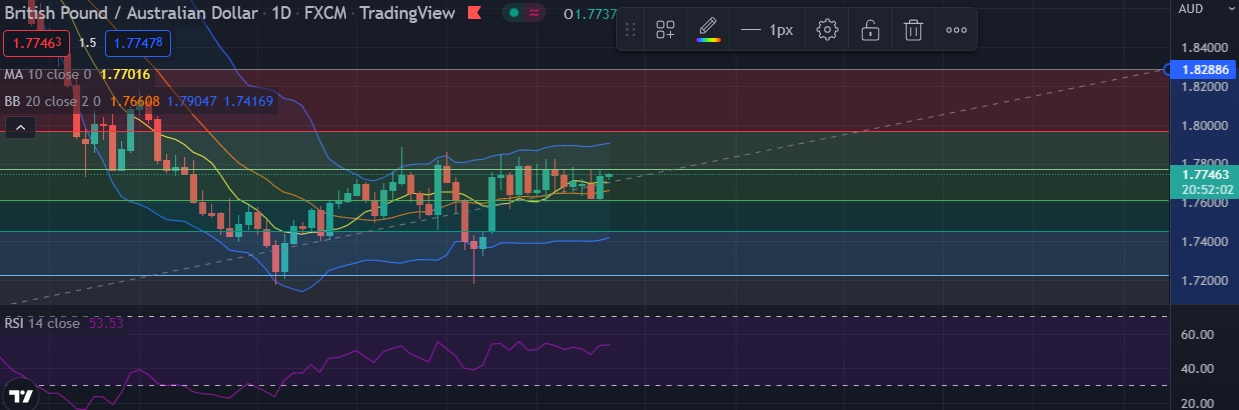Screen dimensions: 1239x410
Task: Open the more options ellipsis menu
Action: pos(956,30)
